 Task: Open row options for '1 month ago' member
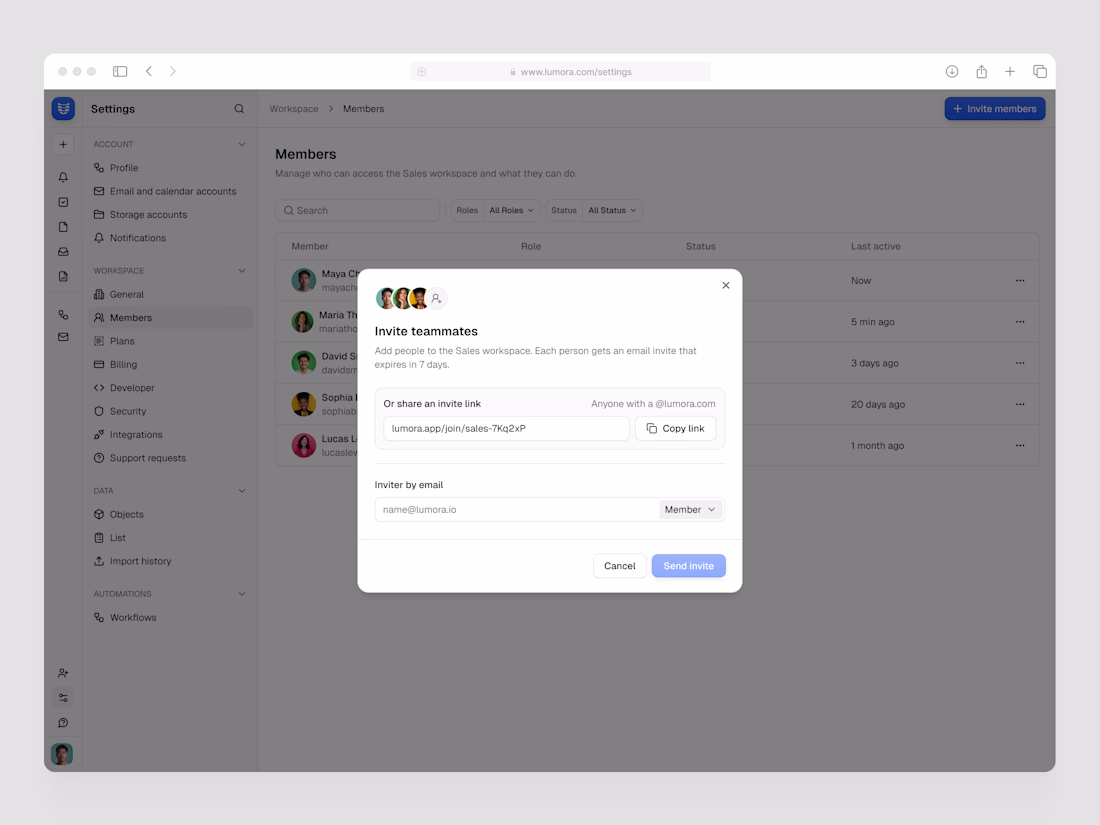tap(1020, 445)
